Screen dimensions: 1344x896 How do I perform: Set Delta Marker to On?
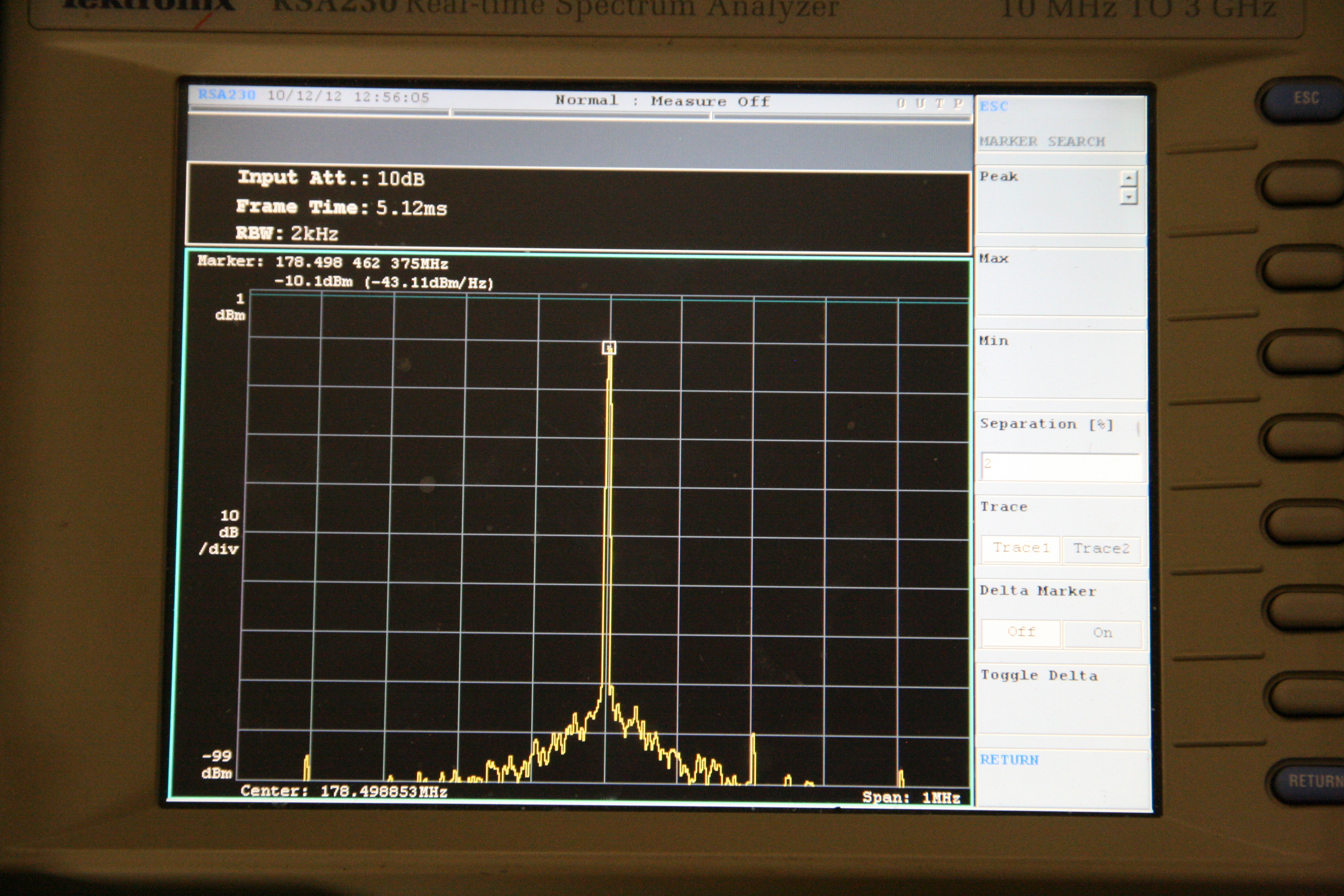(1102, 633)
